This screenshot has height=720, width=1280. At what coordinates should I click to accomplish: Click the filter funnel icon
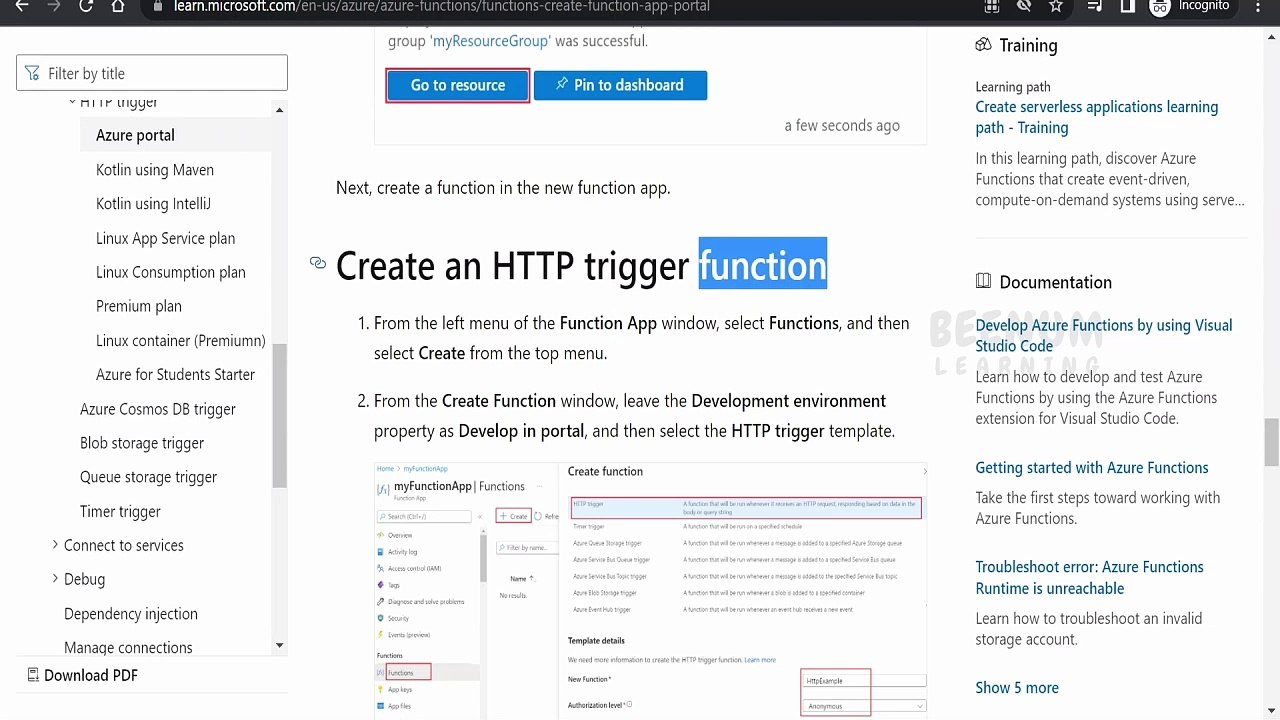point(33,73)
